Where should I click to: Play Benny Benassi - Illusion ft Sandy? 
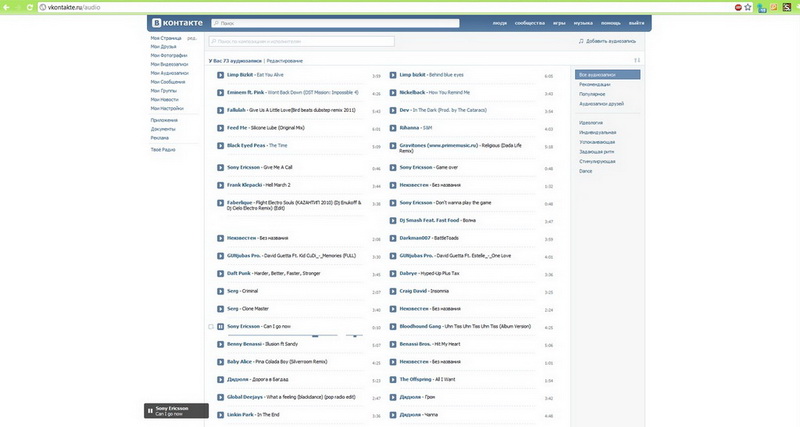pyautogui.click(x=220, y=344)
